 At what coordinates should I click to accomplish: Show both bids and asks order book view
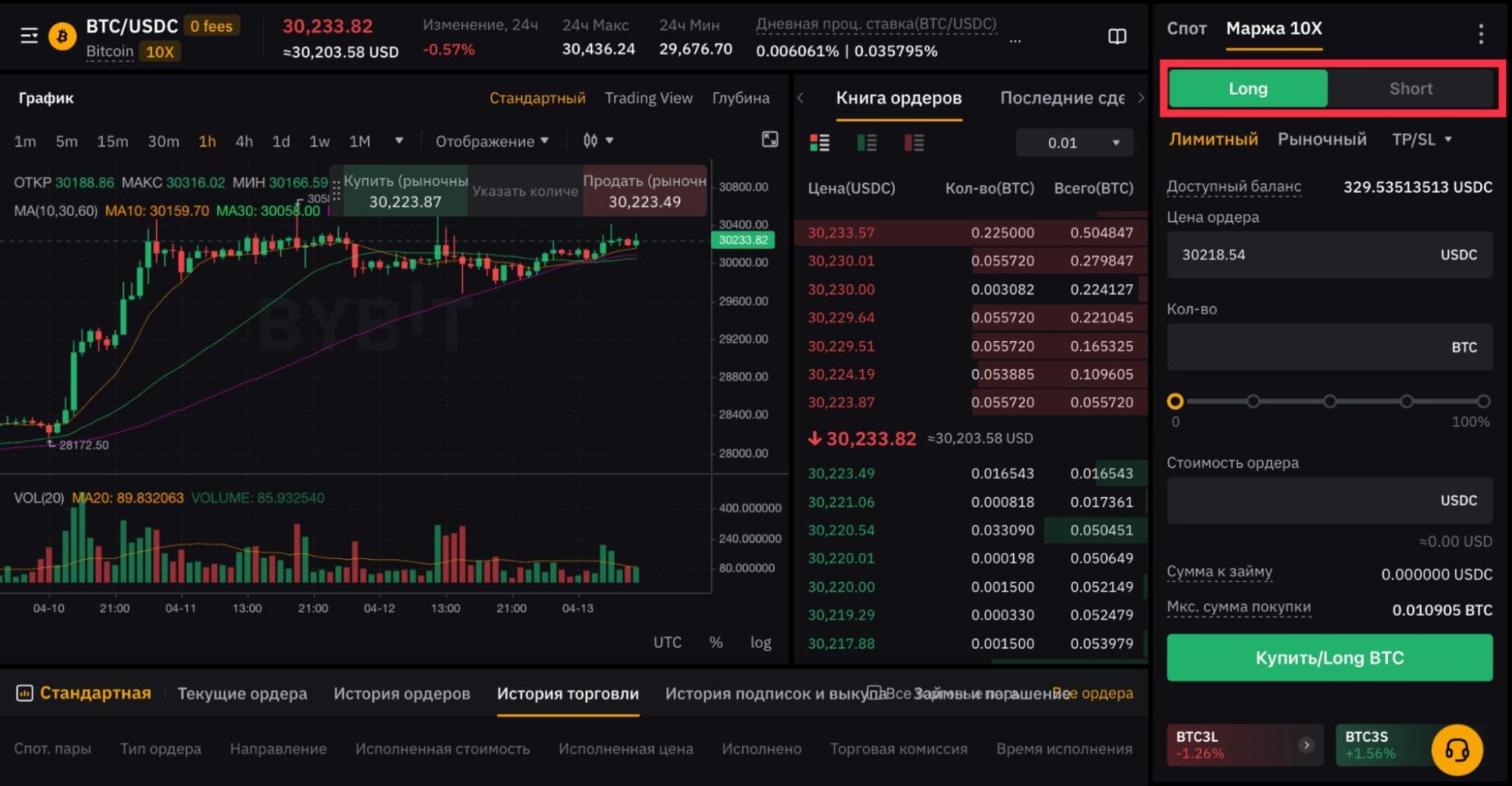pyautogui.click(x=819, y=142)
